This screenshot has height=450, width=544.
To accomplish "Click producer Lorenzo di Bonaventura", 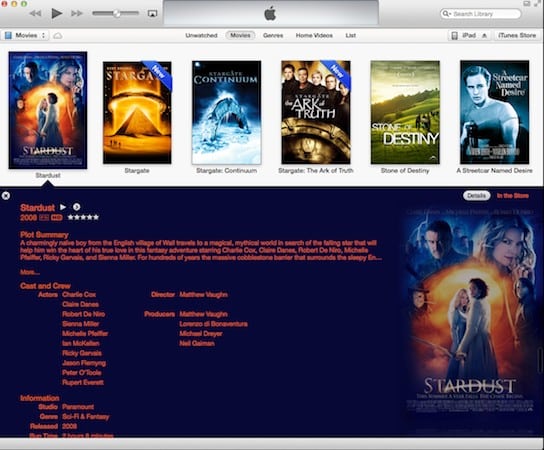I will point(213,324).
